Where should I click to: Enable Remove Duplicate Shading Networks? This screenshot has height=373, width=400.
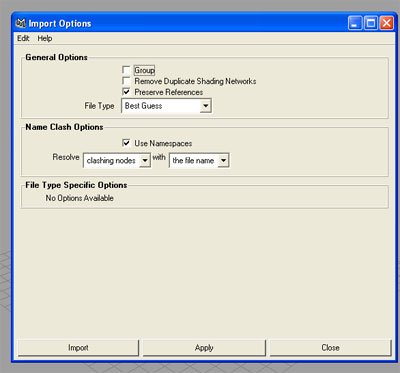[x=126, y=81]
